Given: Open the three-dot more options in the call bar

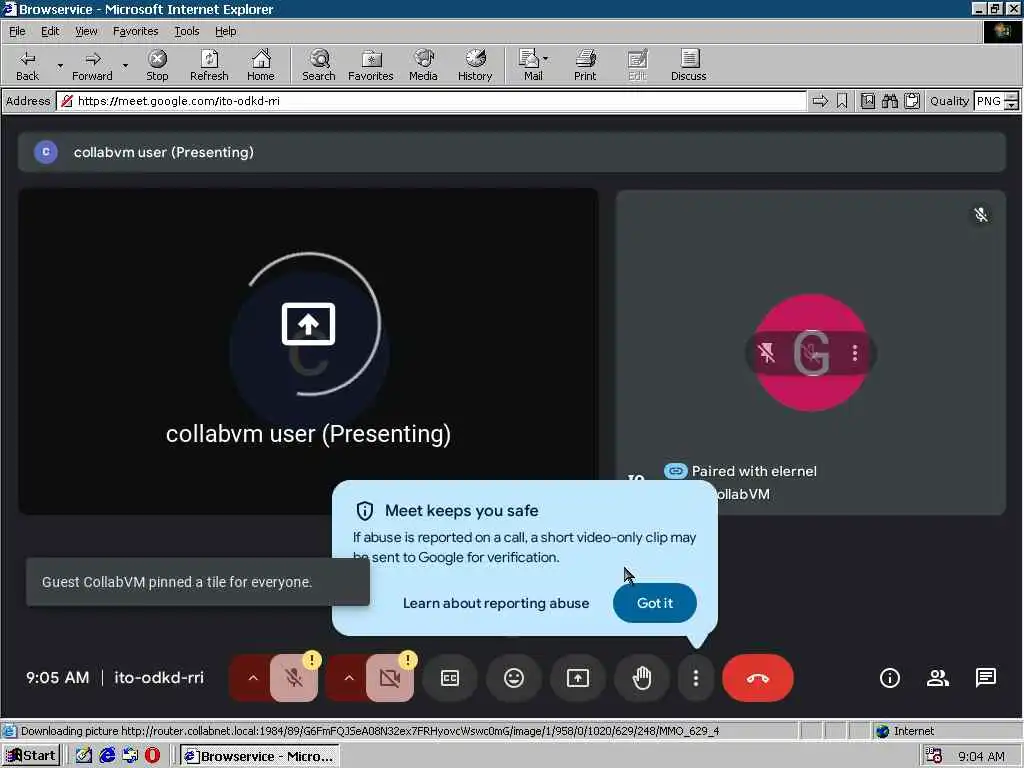Looking at the screenshot, I should (696, 678).
